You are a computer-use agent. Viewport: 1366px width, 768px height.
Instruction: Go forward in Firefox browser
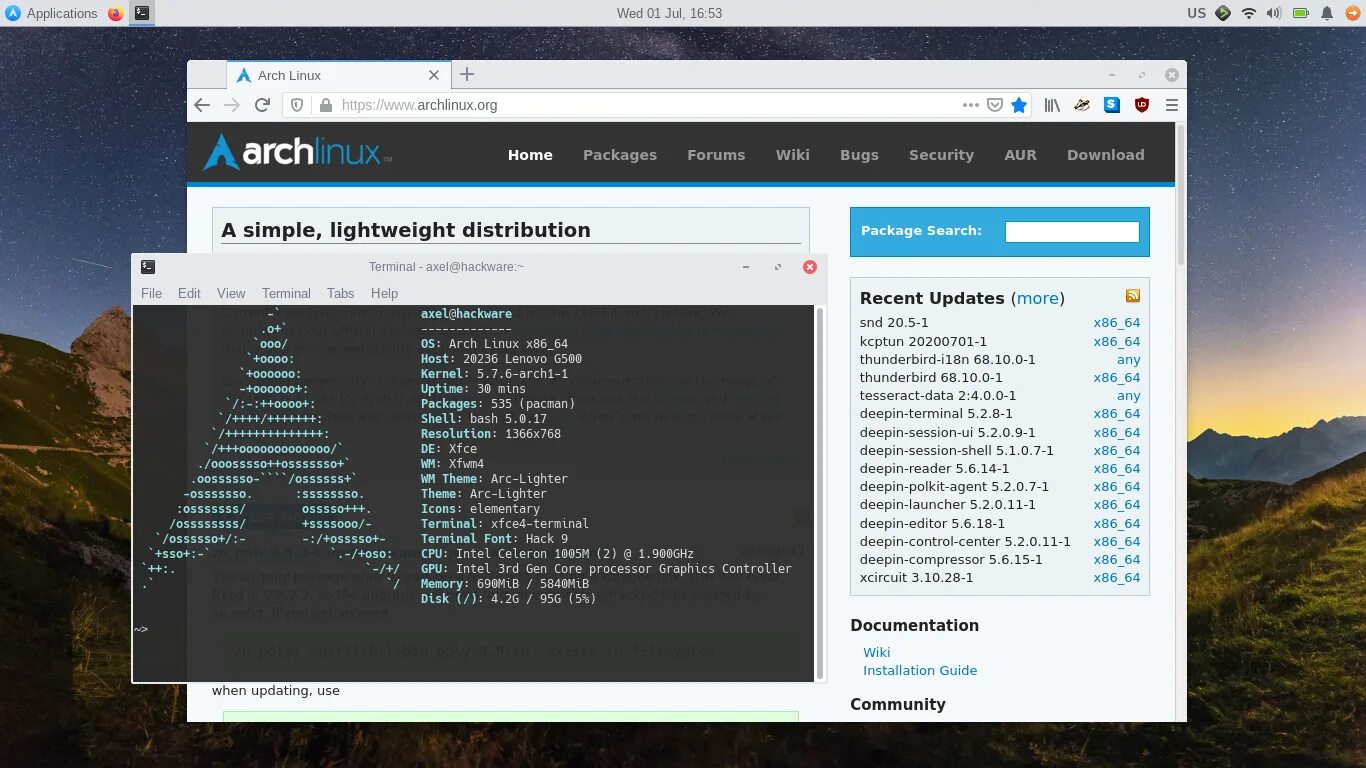tap(232, 105)
